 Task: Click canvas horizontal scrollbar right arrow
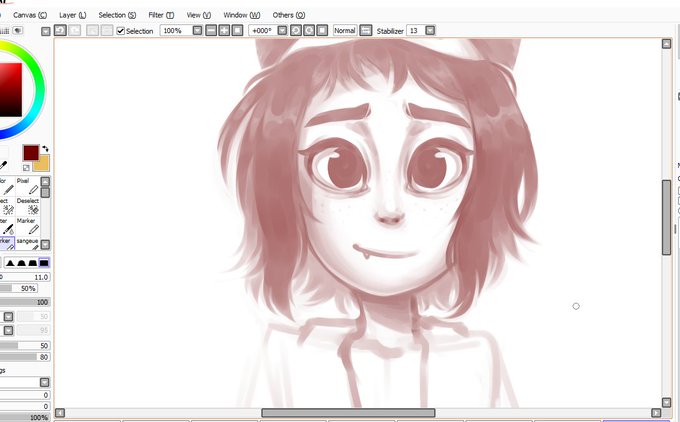coord(656,413)
